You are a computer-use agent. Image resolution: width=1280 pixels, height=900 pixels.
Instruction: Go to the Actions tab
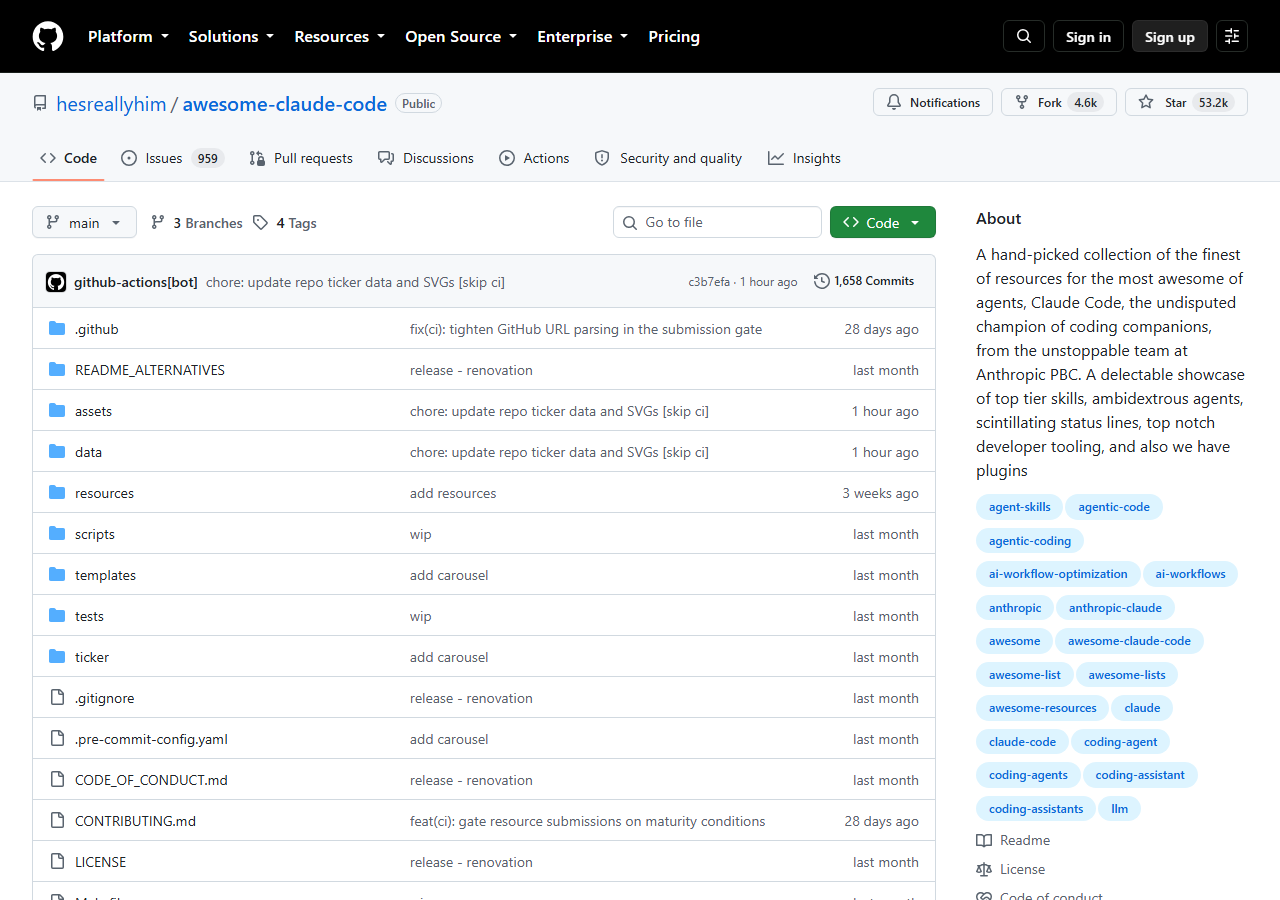click(534, 158)
